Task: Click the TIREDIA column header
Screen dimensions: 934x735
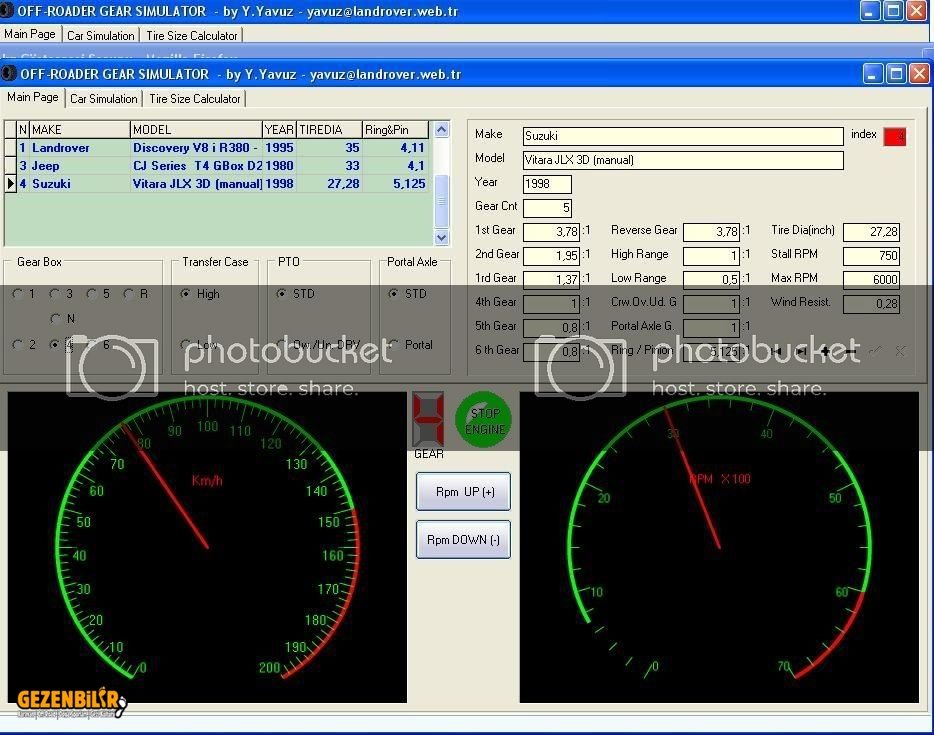Action: (329, 130)
